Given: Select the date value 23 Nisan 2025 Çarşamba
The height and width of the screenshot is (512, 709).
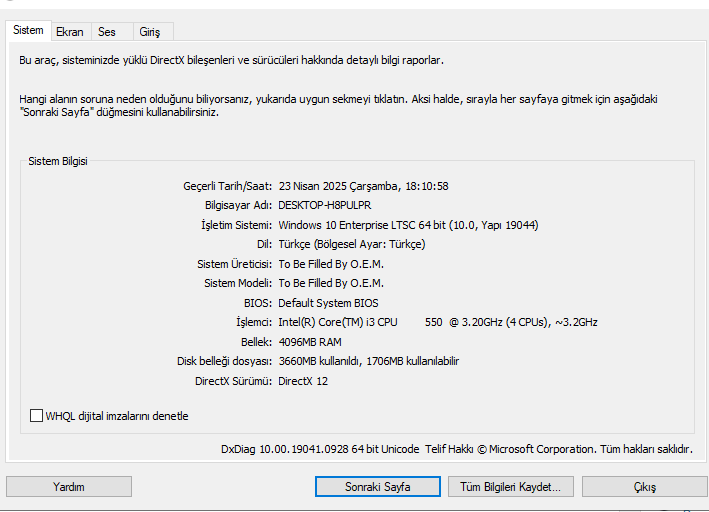Looking at the screenshot, I should 364,186.
